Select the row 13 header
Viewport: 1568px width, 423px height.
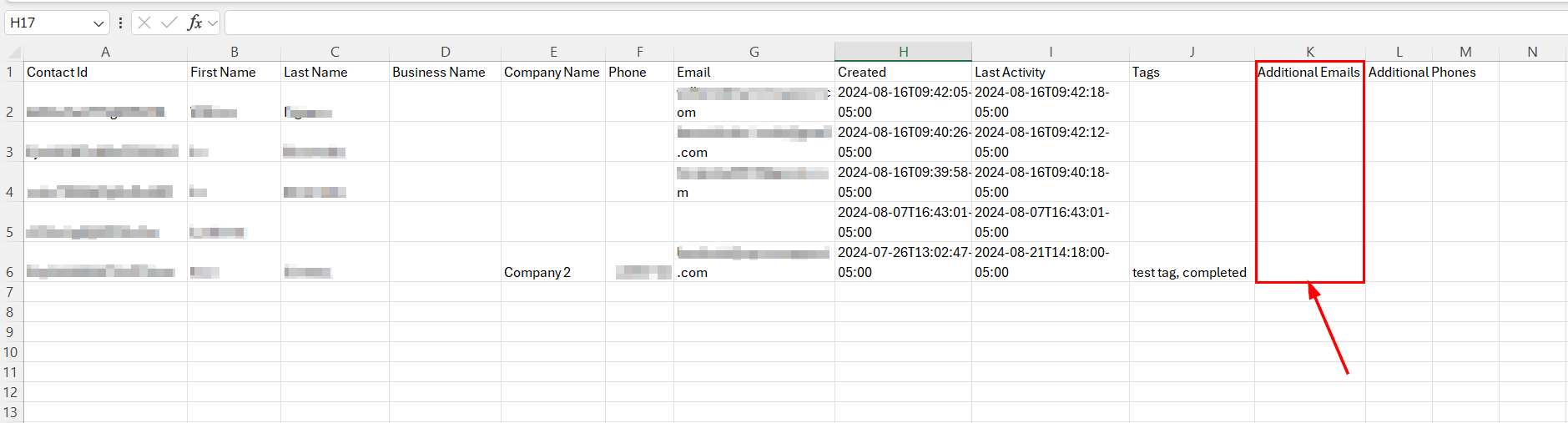pos(10,412)
